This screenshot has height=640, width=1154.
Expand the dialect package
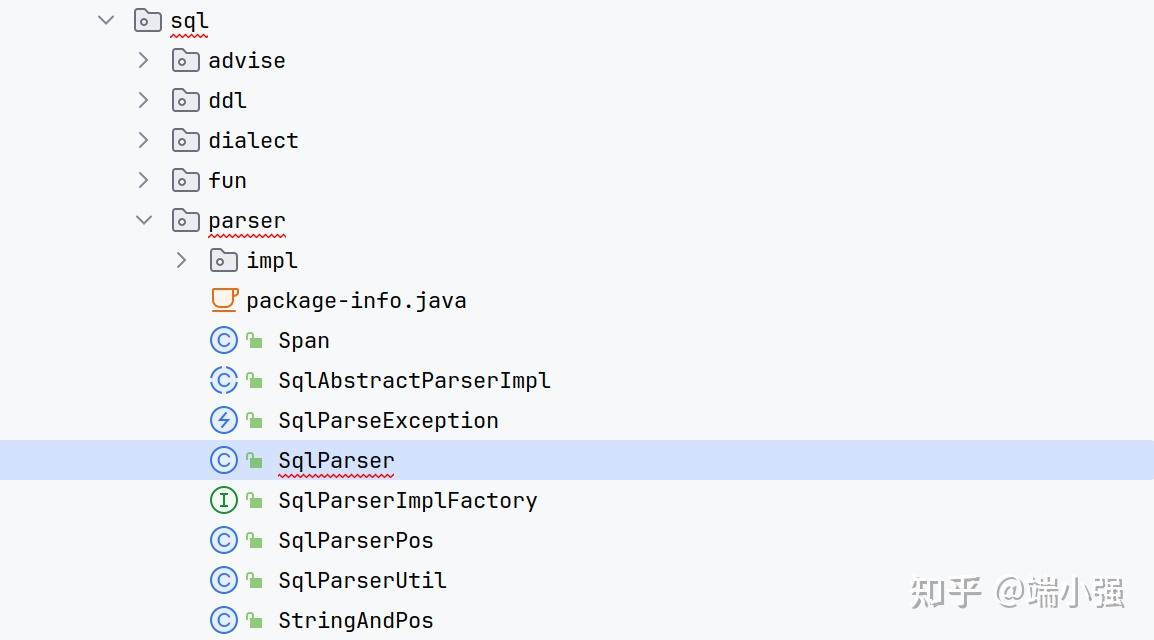pos(143,140)
